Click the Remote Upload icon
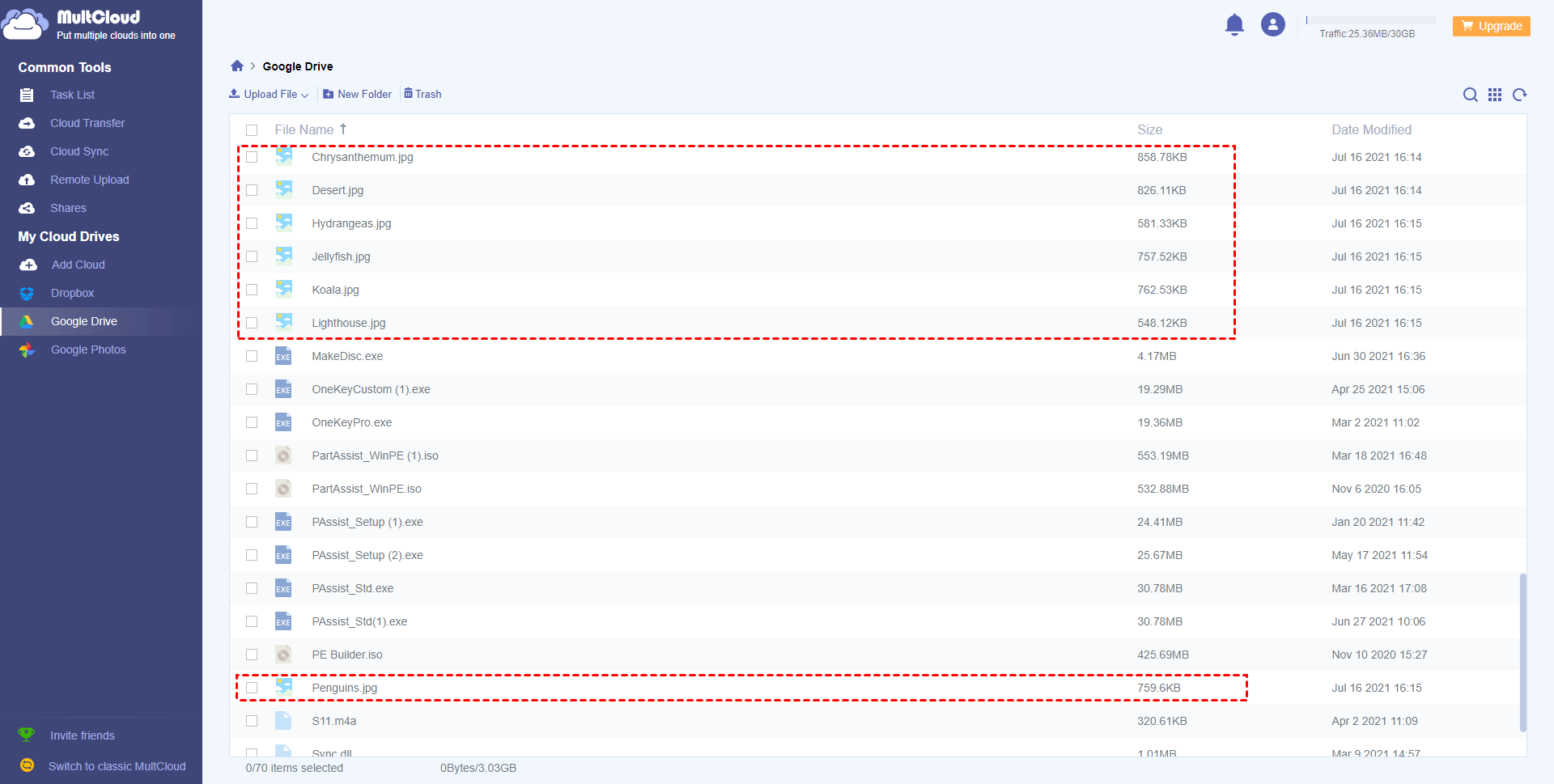This screenshot has height=784, width=1554. tap(27, 180)
